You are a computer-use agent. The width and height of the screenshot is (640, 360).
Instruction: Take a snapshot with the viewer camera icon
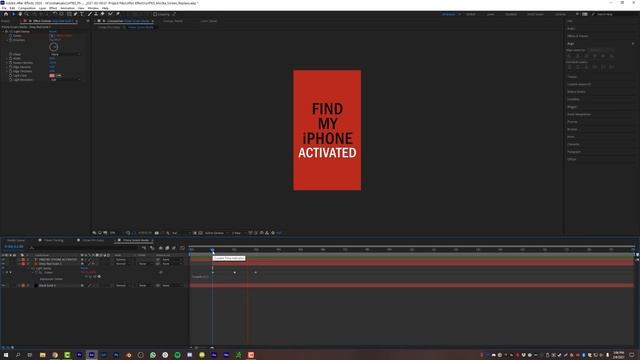tap(157, 233)
